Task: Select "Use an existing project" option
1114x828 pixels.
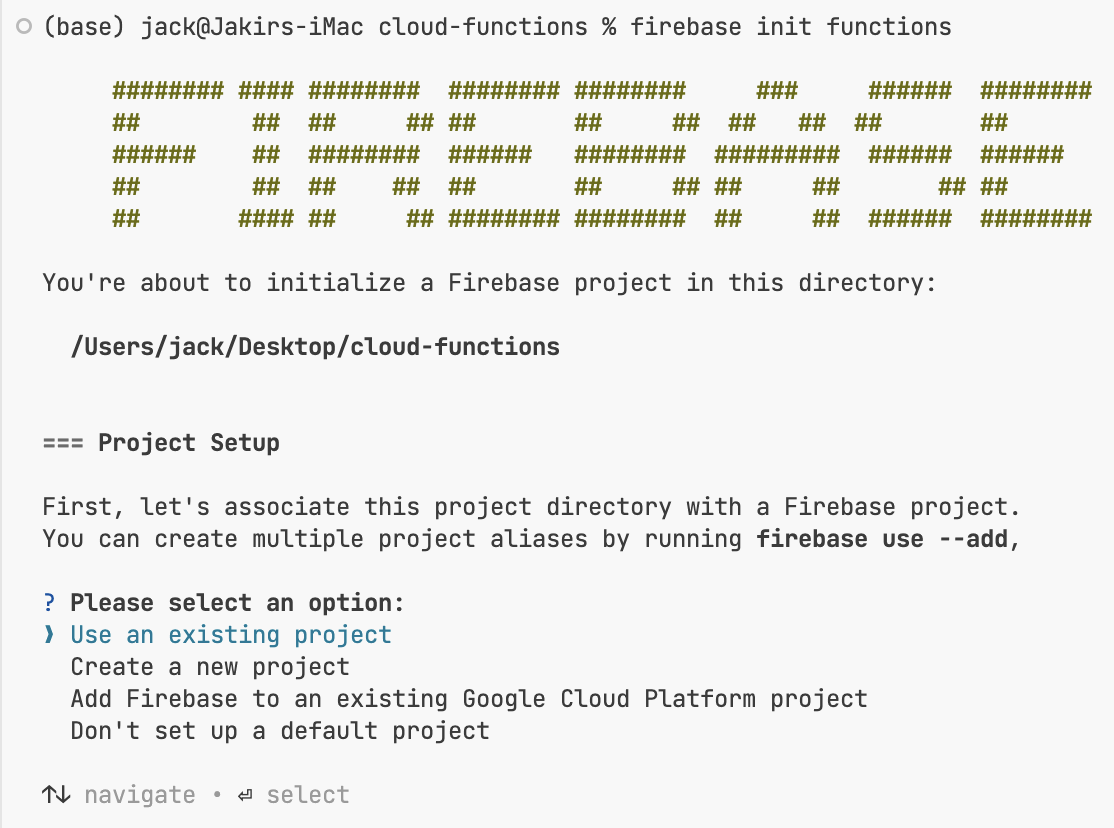Action: (x=231, y=635)
